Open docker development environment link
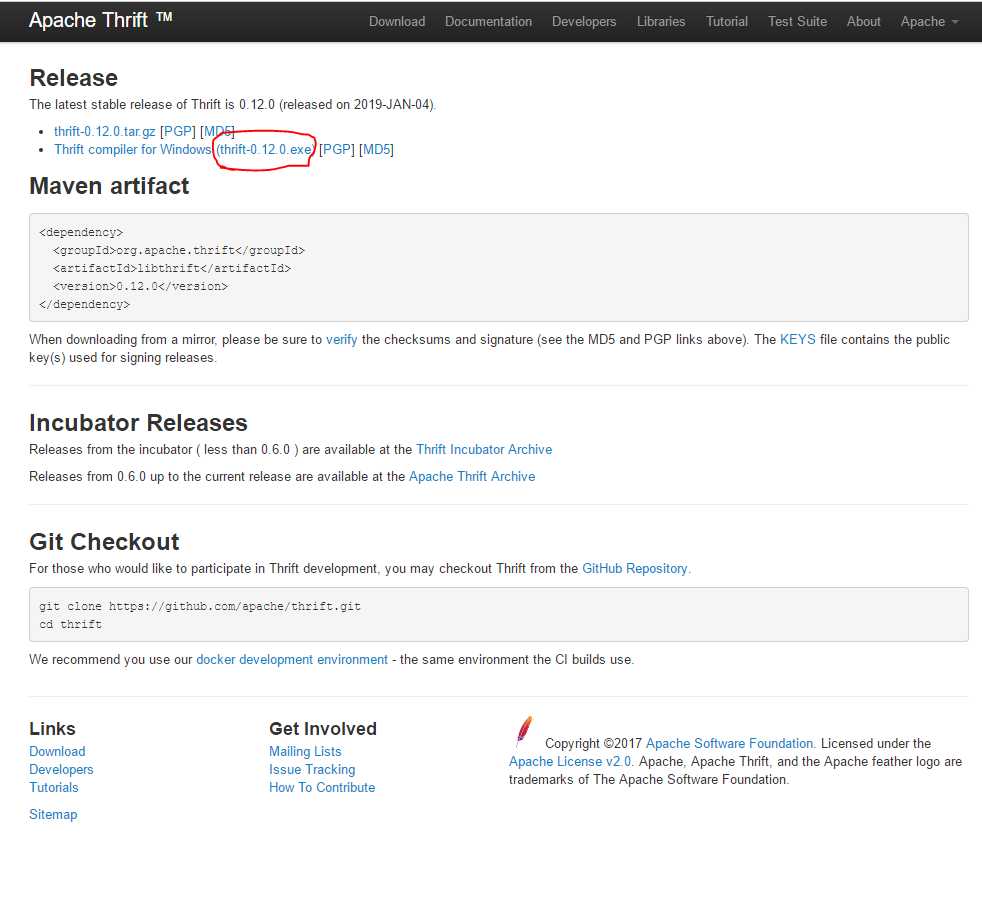 coord(292,659)
